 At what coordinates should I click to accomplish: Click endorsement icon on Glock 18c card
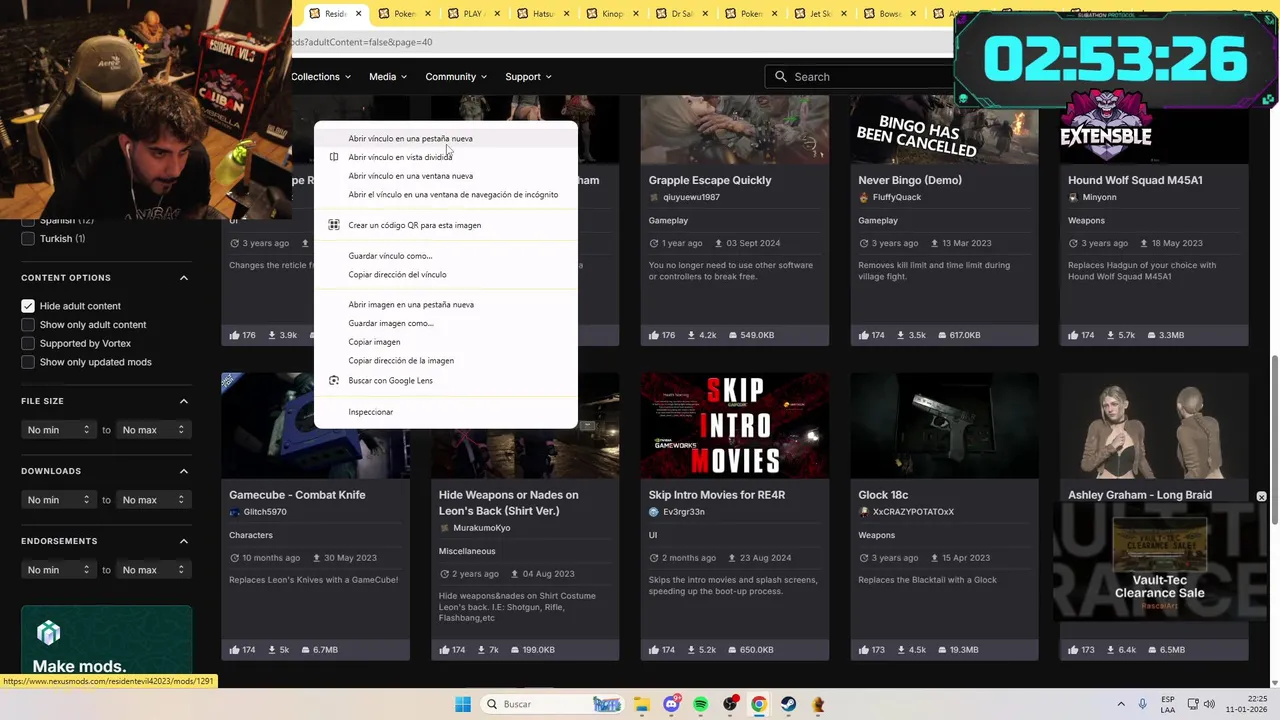864,650
